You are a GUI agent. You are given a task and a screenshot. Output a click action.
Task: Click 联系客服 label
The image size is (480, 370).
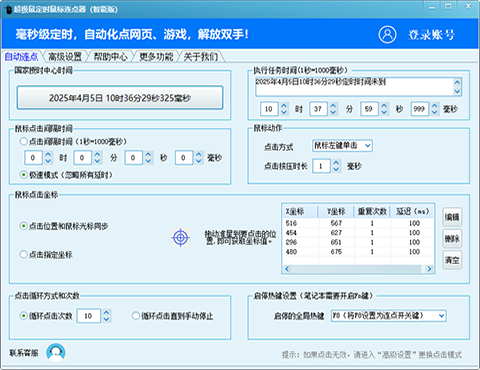(x=24, y=353)
